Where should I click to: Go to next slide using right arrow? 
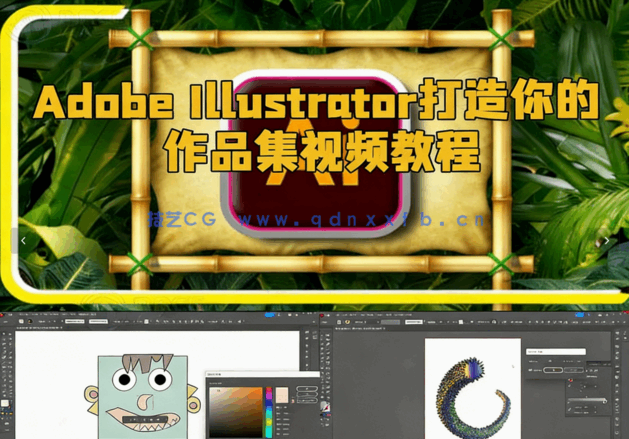point(607,240)
